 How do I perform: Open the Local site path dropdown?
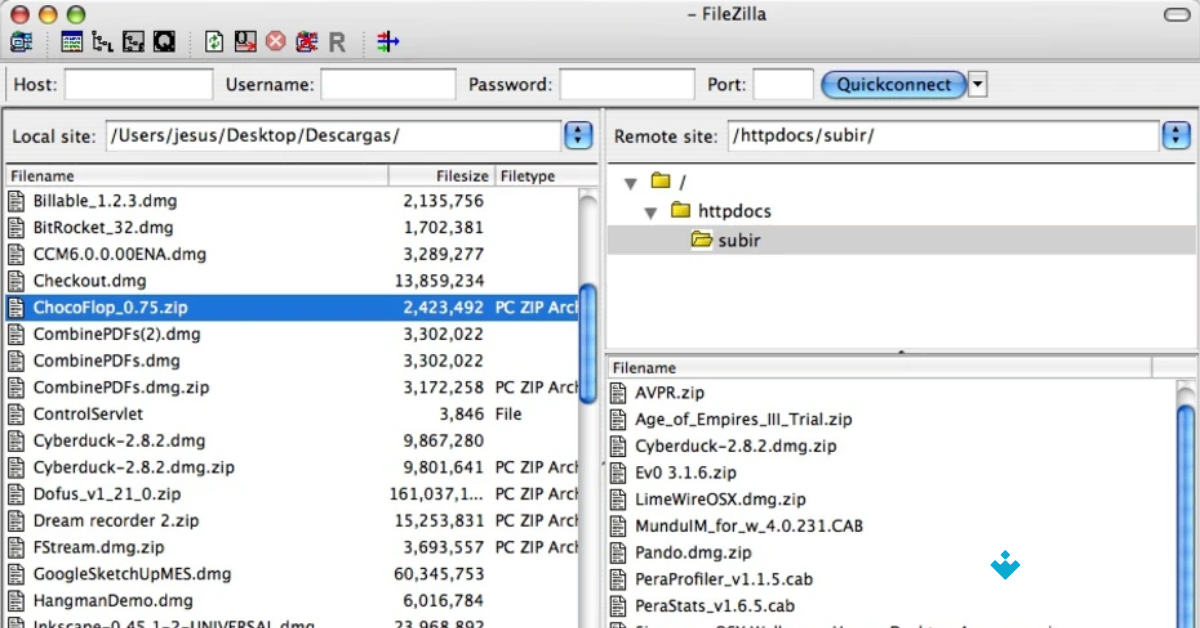click(x=578, y=135)
